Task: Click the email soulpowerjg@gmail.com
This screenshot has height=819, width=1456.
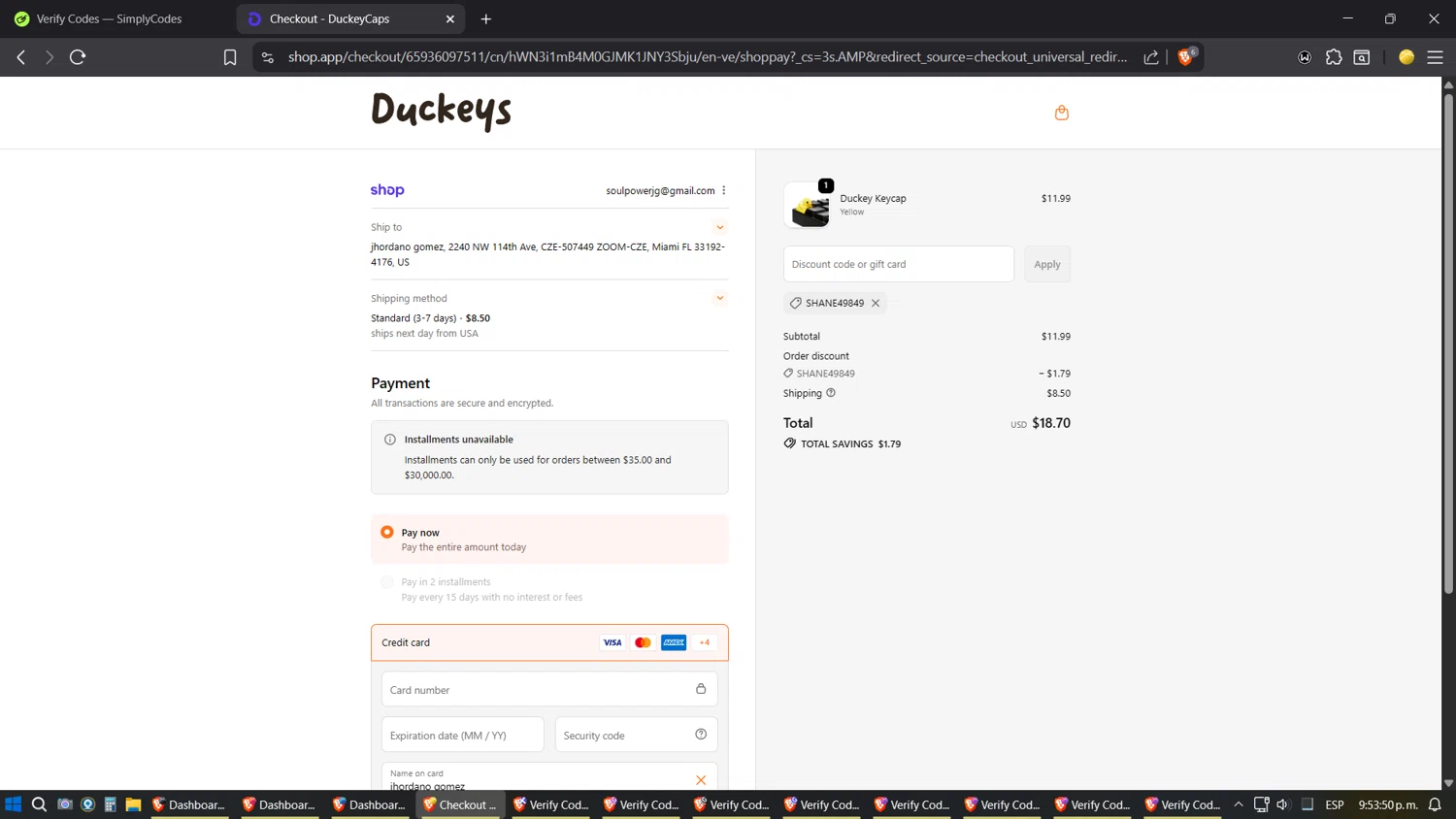Action: (660, 191)
